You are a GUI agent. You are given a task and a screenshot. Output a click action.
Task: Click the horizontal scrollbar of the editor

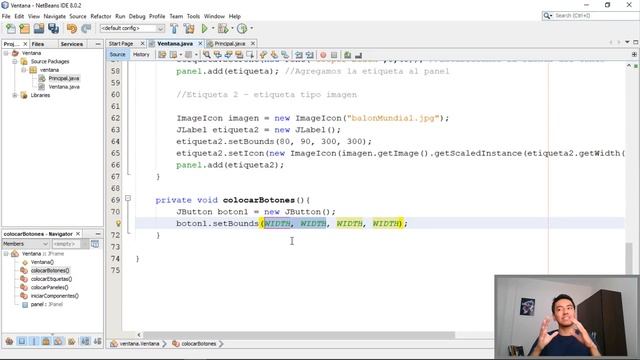tap(299, 335)
